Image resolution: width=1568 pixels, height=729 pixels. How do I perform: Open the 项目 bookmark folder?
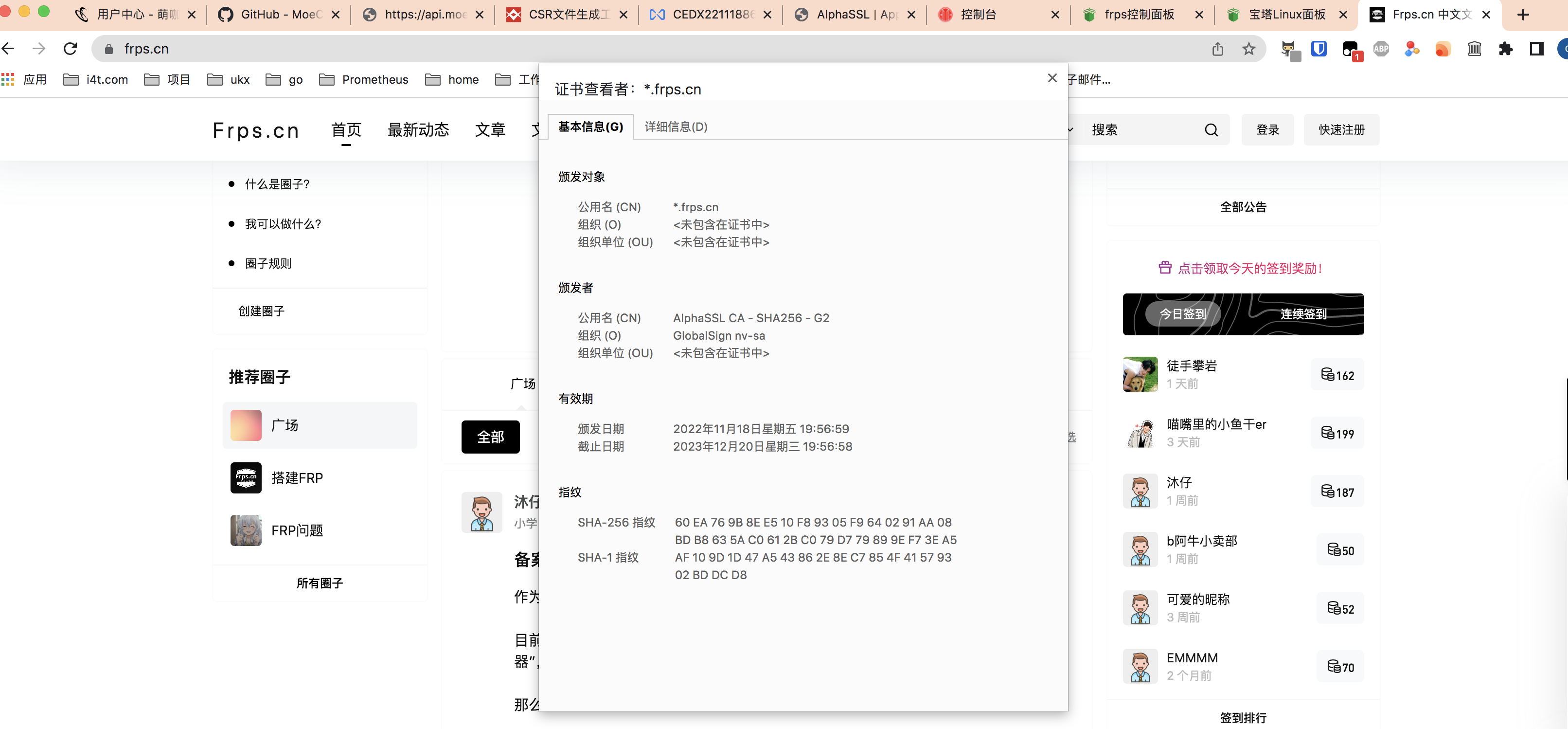167,79
